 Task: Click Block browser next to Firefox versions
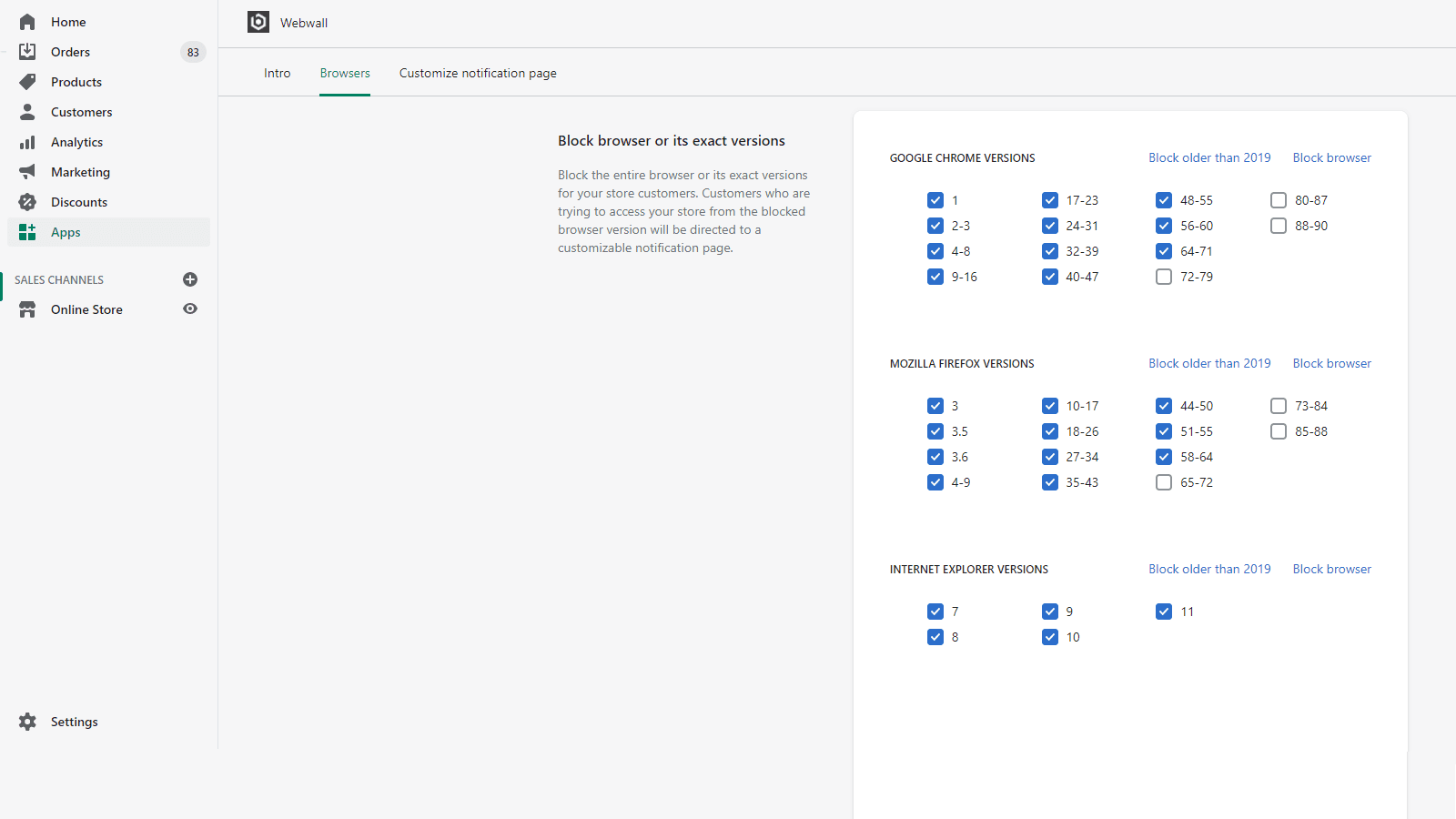pyautogui.click(x=1331, y=362)
